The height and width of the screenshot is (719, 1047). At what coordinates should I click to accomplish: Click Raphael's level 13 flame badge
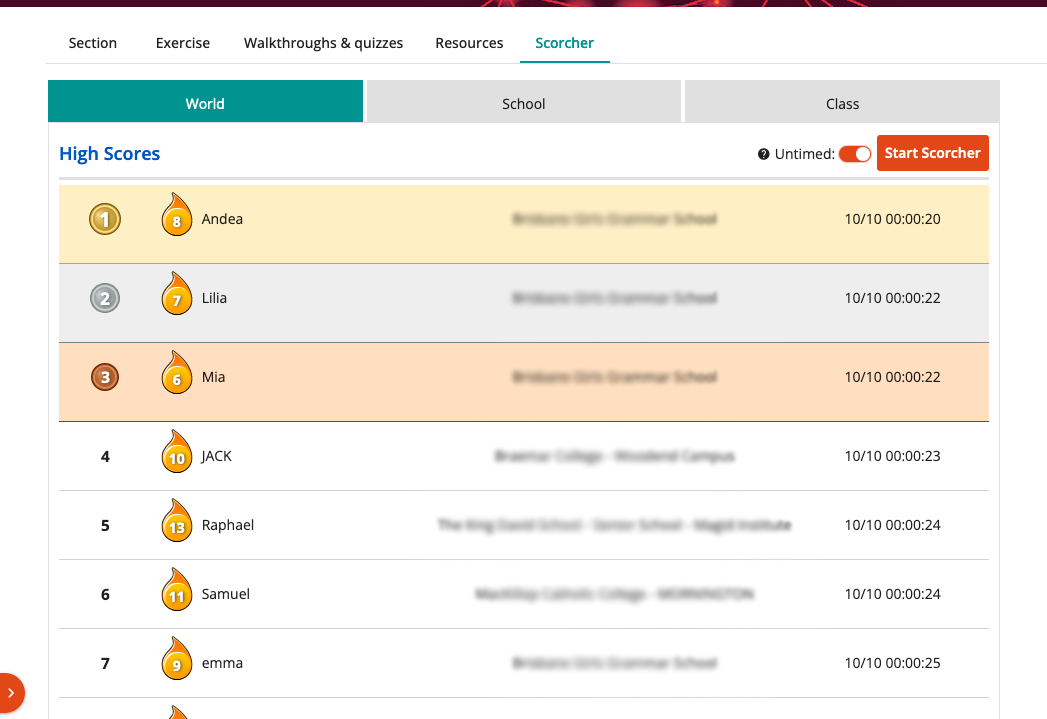coord(176,521)
